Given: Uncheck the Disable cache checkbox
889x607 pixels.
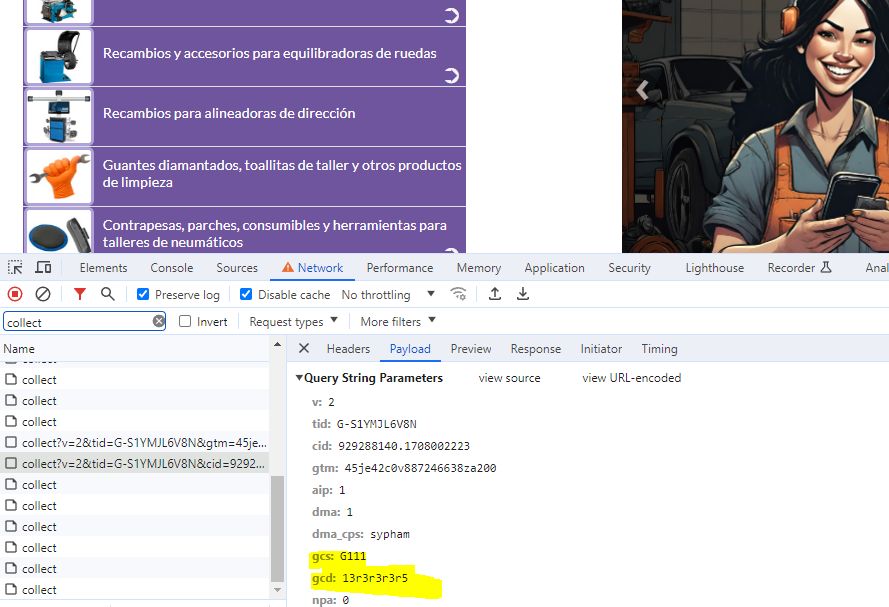Looking at the screenshot, I should click(x=246, y=295).
